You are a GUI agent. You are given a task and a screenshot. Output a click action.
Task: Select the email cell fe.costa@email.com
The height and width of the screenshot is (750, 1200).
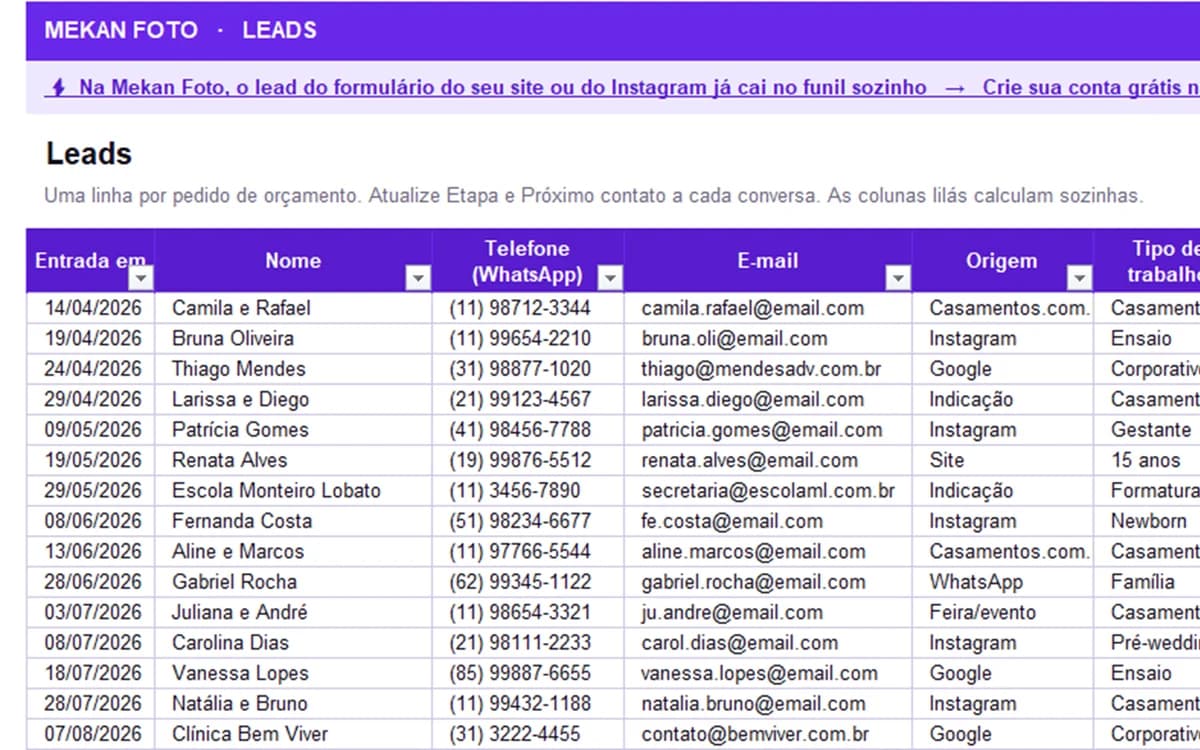[767, 521]
